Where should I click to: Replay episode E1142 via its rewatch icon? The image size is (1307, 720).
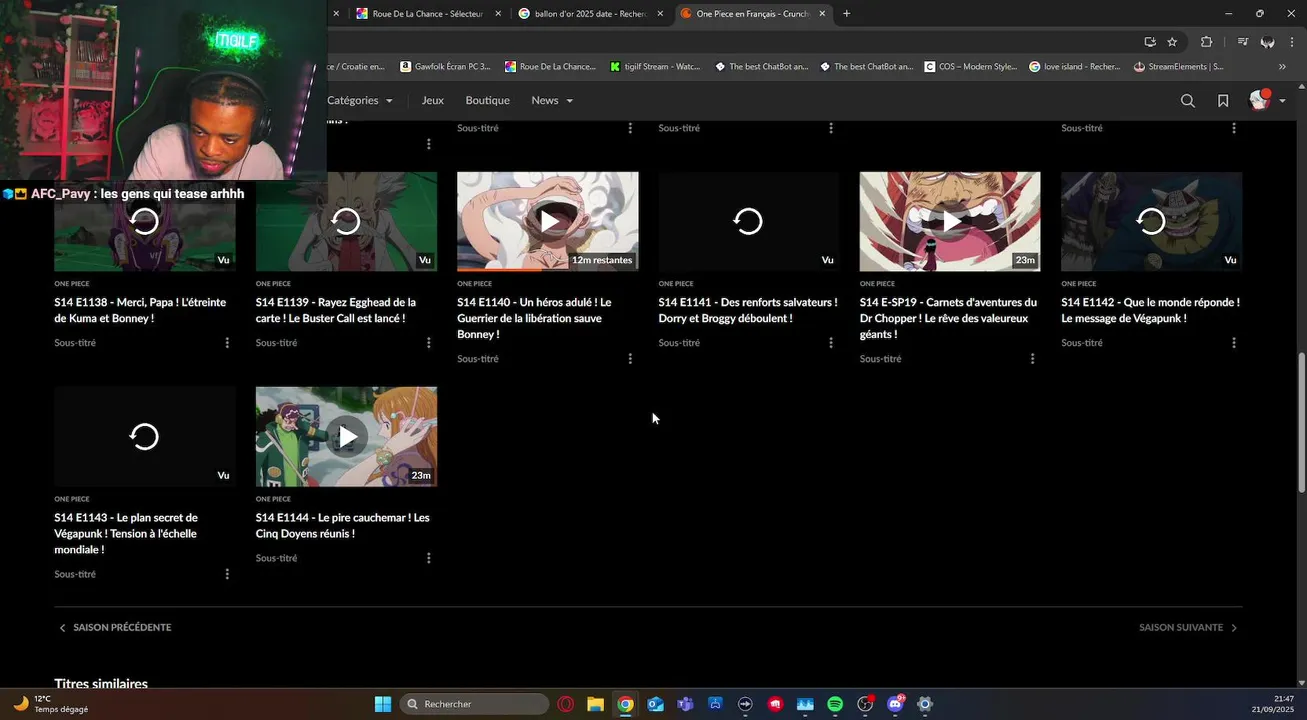pos(1151,221)
